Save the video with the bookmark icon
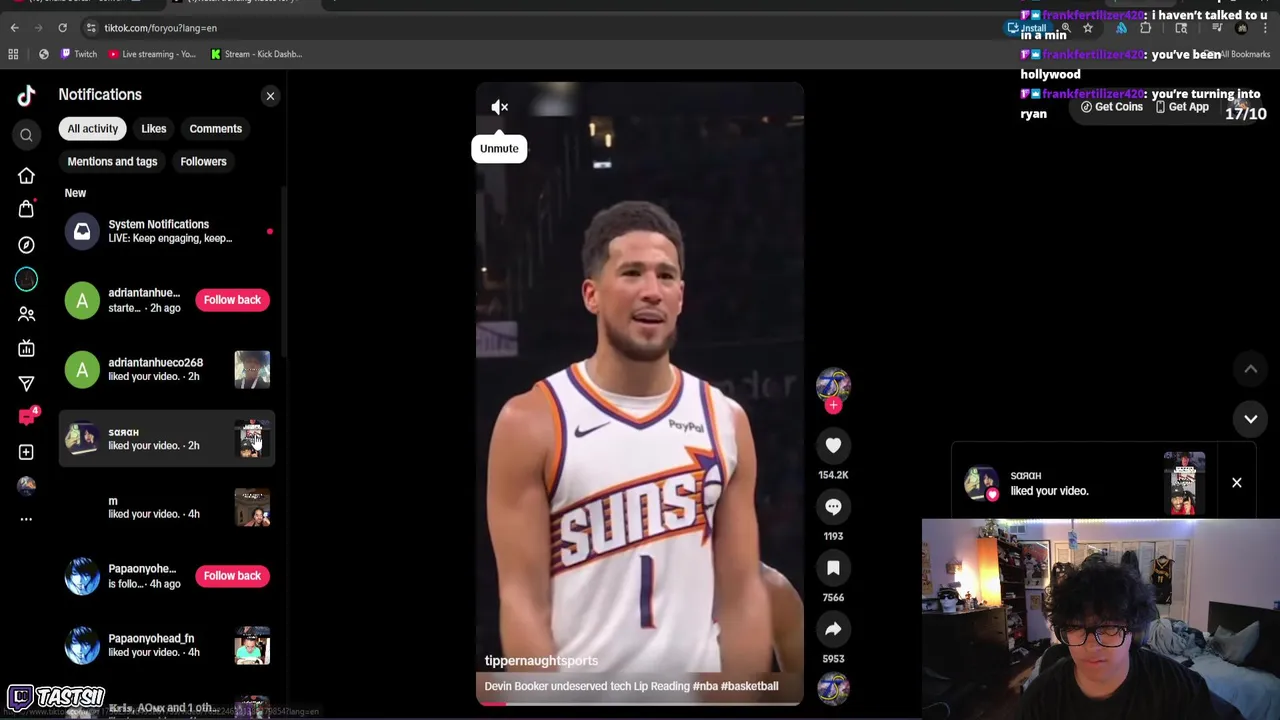This screenshot has width=1280, height=720. (x=833, y=568)
